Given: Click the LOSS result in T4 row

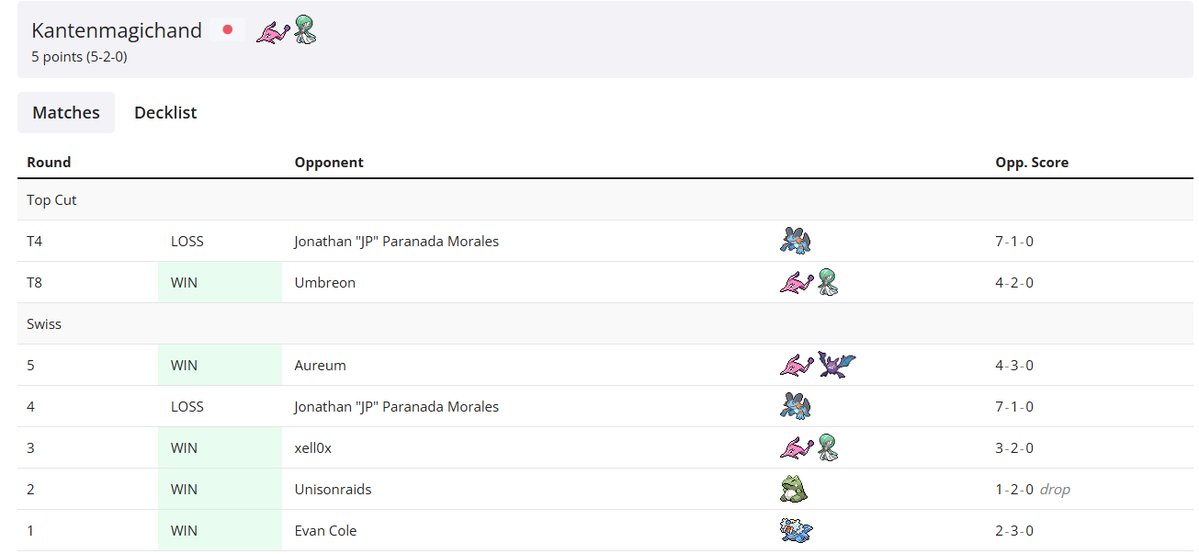Looking at the screenshot, I should point(187,241).
